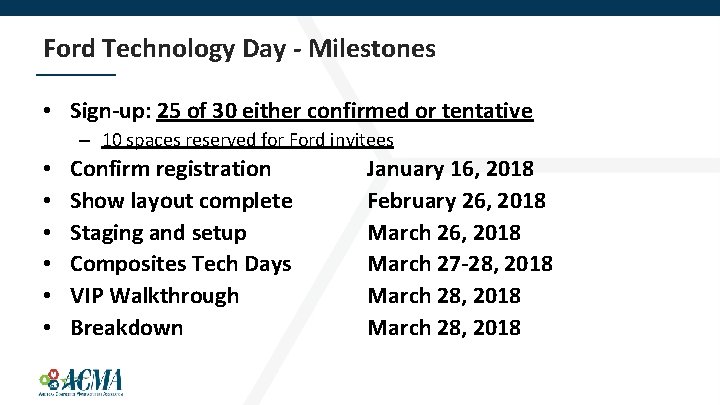Click the date 'March 27-28, 2018'
720x405 pixels.
coord(460,264)
